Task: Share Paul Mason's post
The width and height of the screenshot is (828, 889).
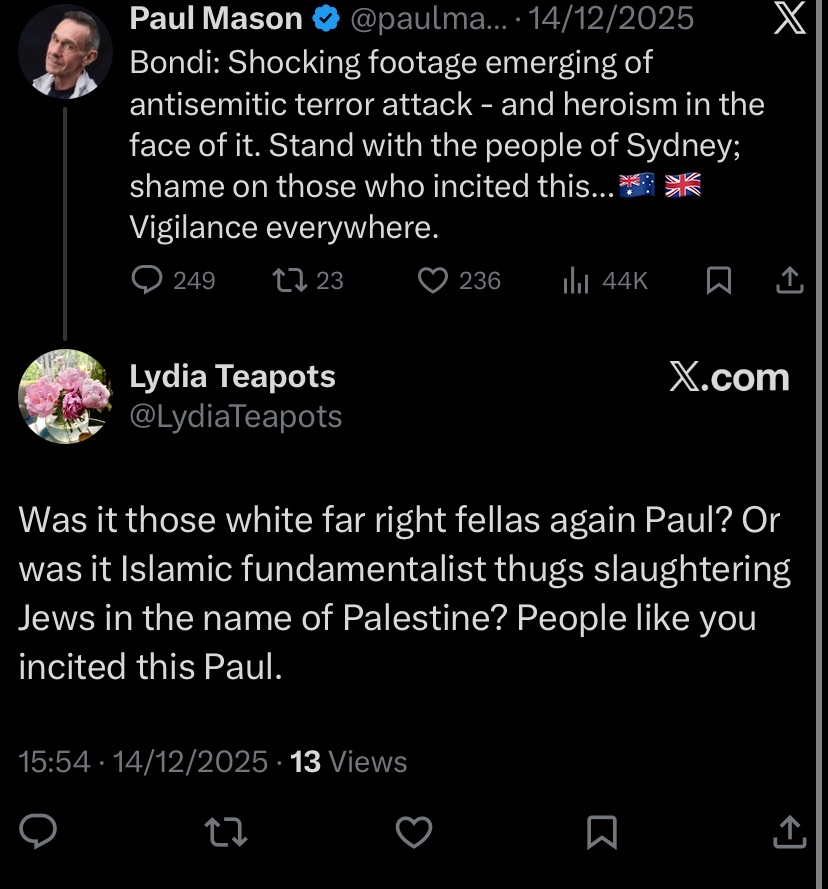Action: (789, 280)
